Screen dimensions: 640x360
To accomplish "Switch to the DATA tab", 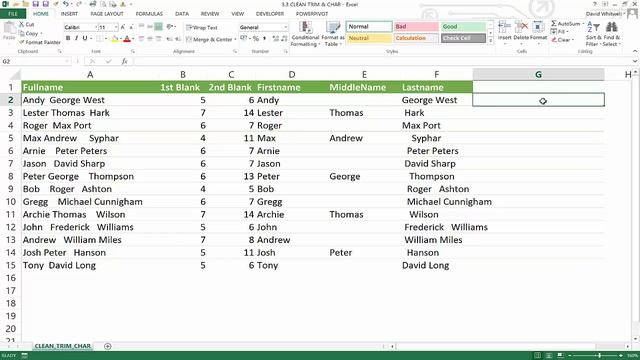I will click(182, 14).
